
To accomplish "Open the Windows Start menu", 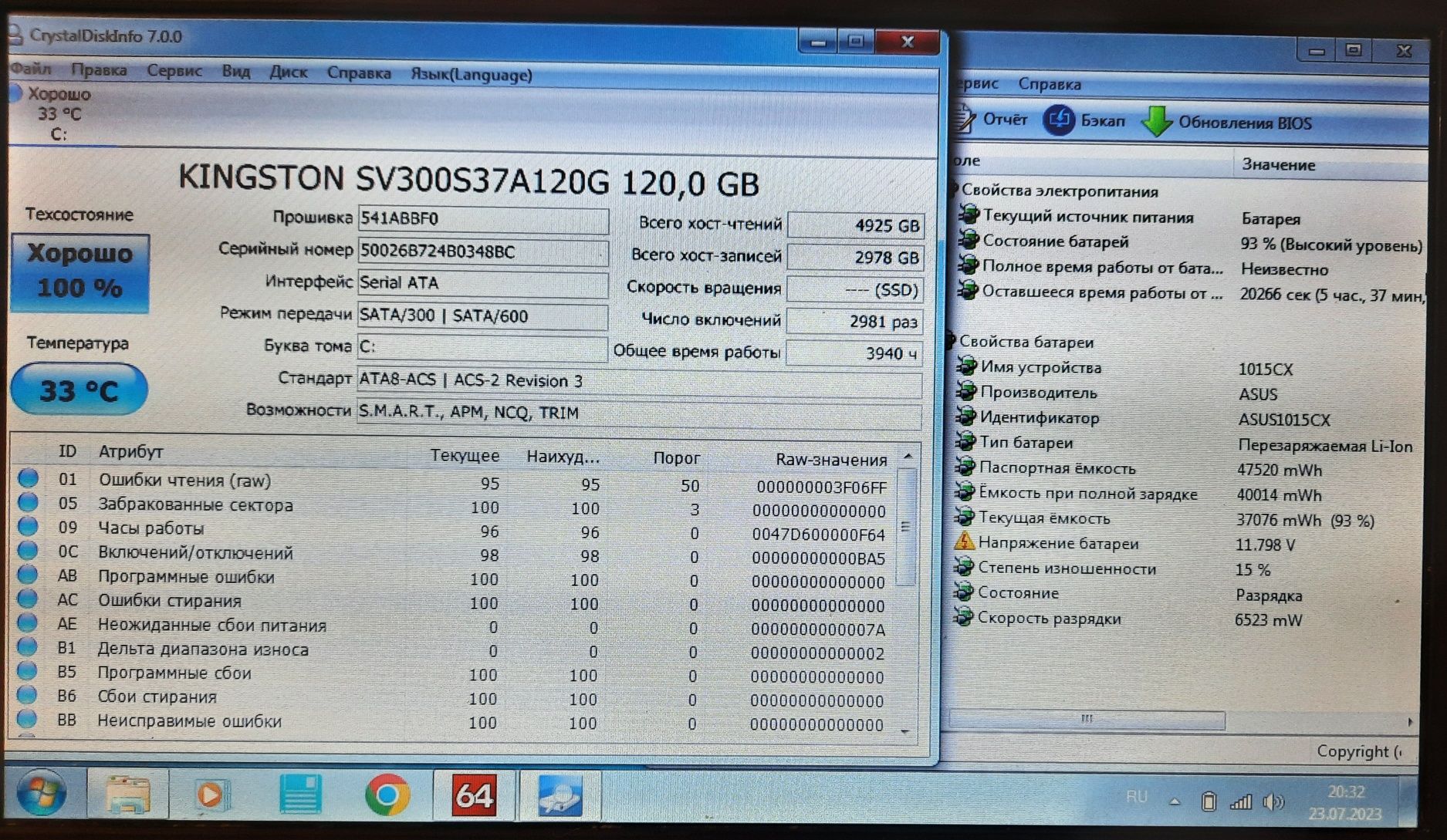I will pyautogui.click(x=41, y=794).
